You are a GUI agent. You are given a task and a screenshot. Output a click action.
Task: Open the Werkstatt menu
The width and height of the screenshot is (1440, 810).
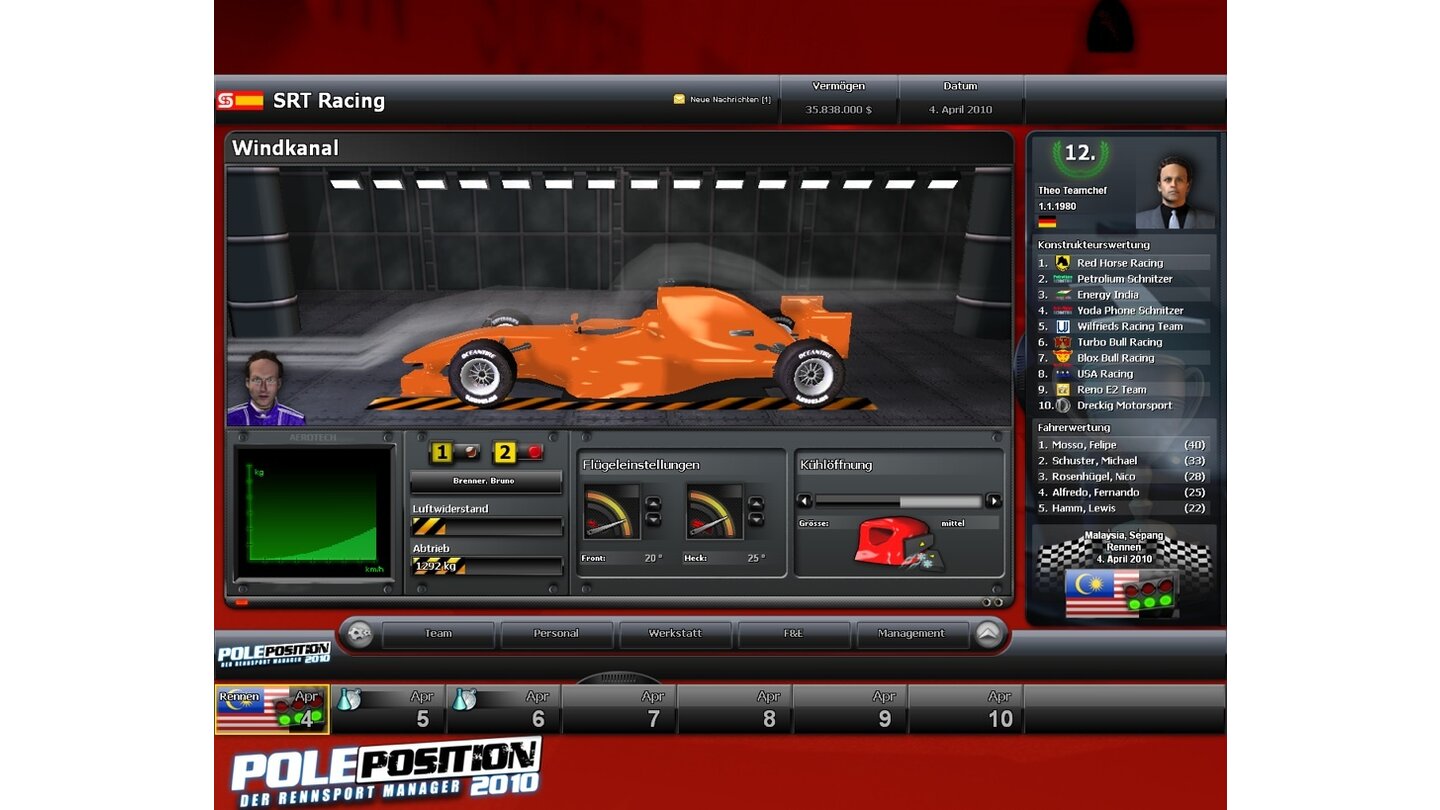[x=675, y=634]
